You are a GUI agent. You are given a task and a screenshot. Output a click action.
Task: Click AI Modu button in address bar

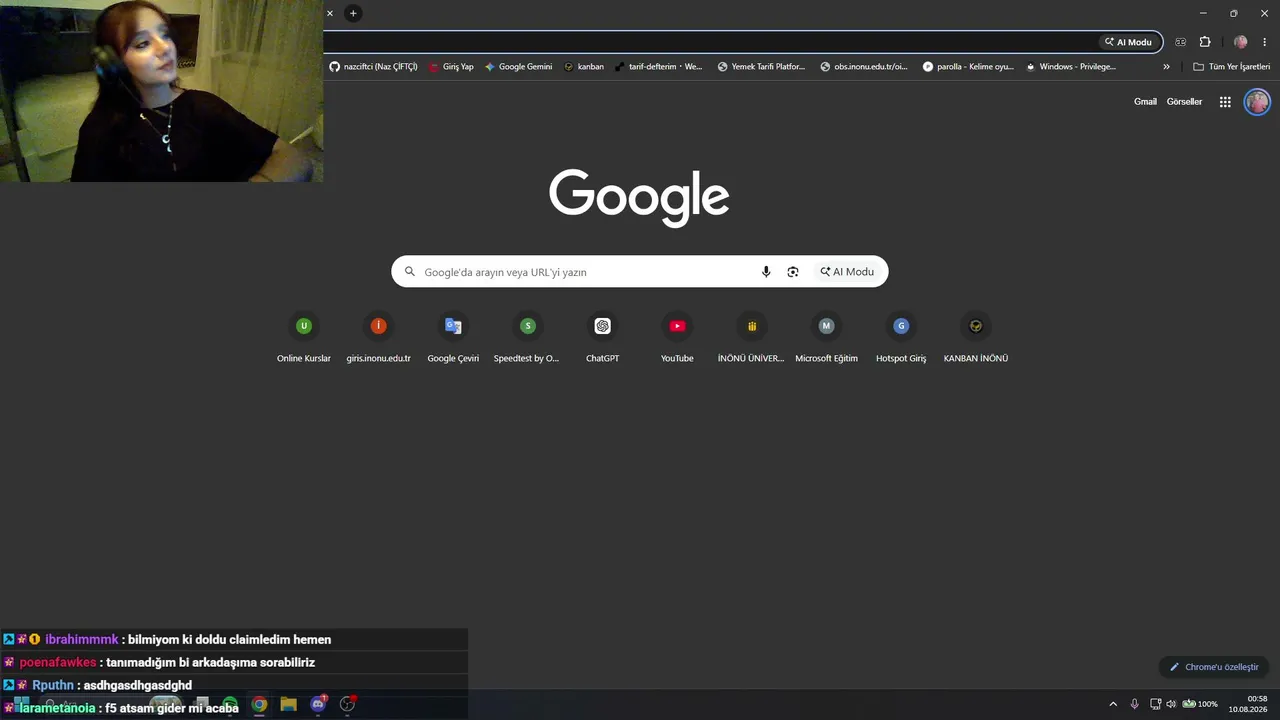(1128, 42)
